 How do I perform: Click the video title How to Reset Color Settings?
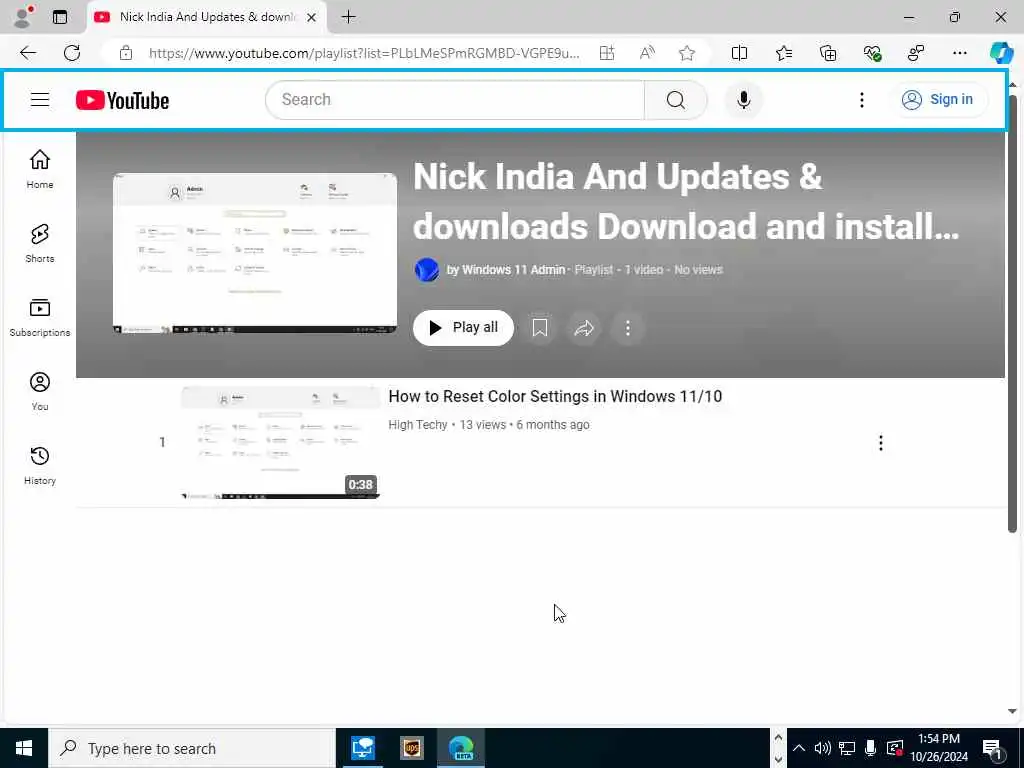[x=555, y=396]
